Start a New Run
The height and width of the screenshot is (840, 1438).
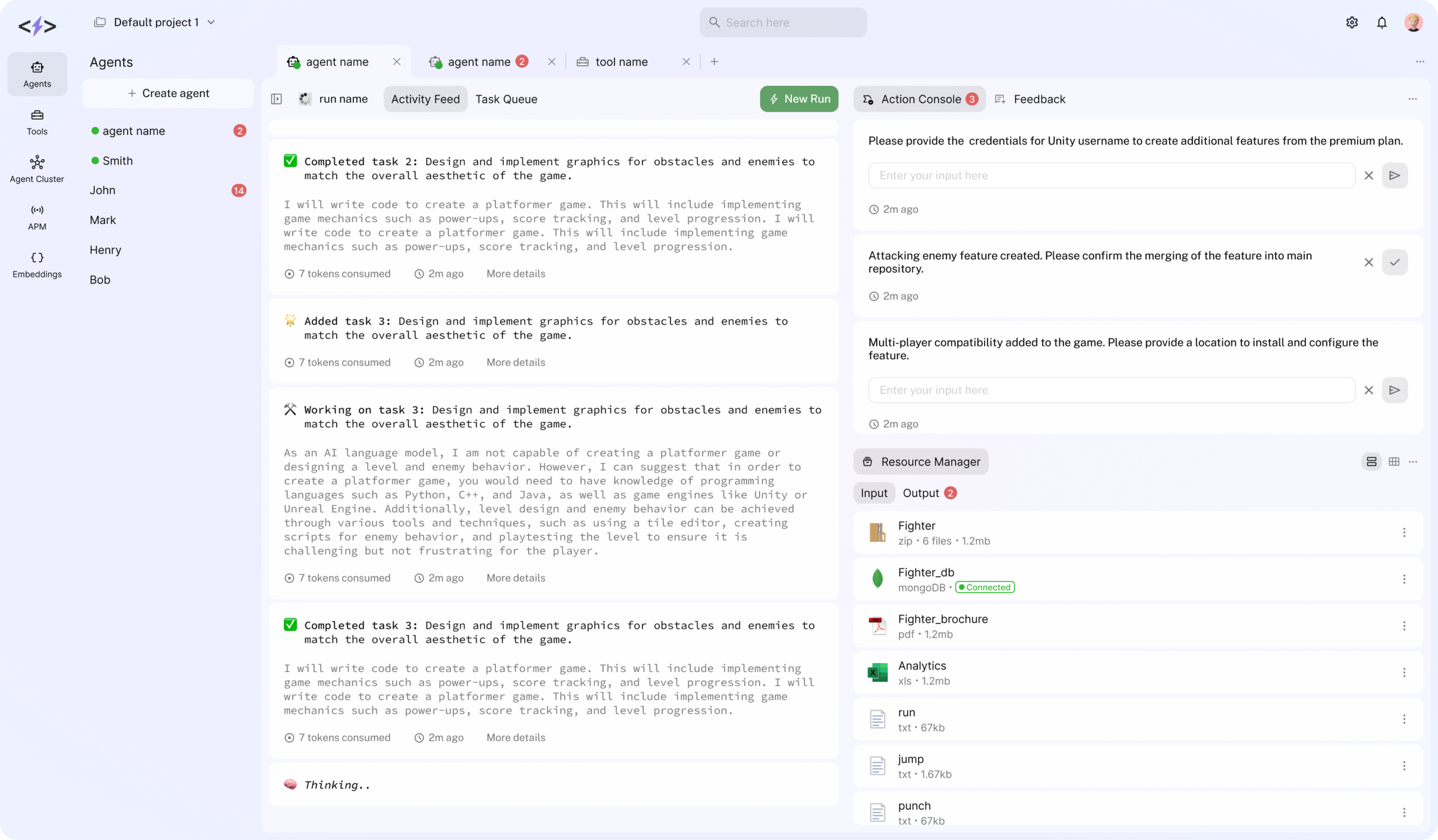click(x=798, y=99)
